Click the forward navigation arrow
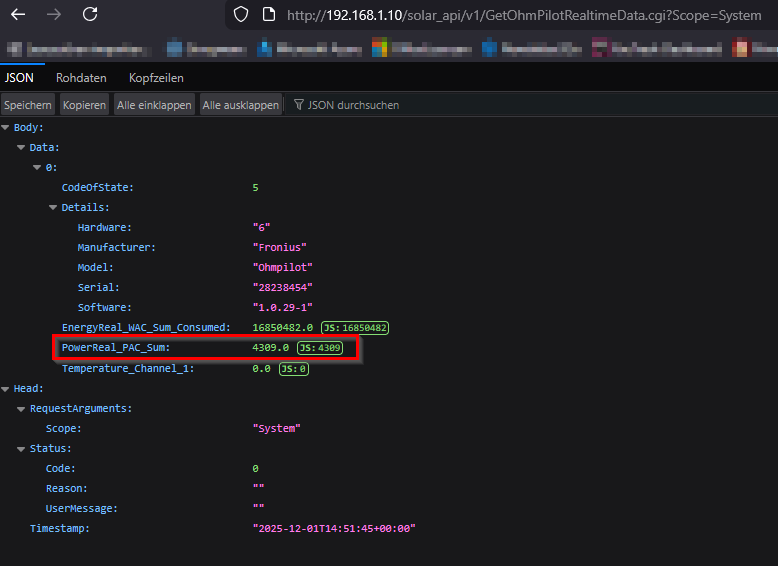 click(54, 15)
